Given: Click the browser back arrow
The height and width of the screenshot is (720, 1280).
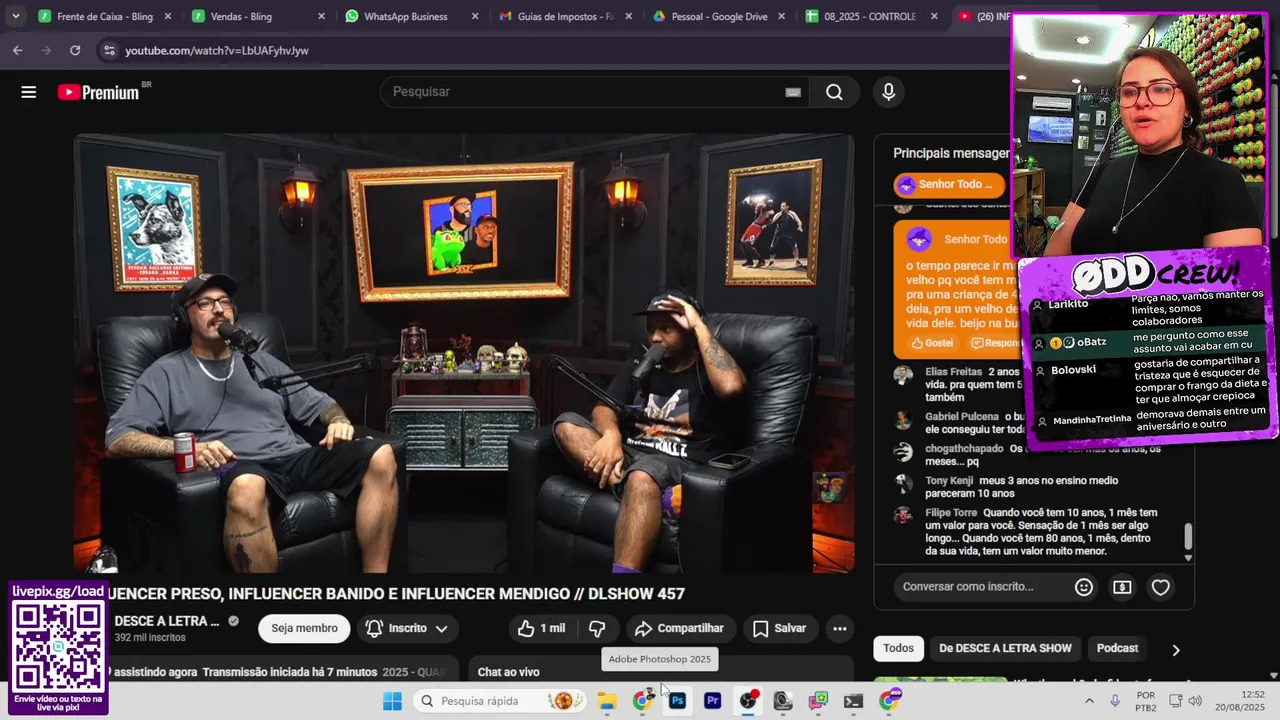Looking at the screenshot, I should click(x=18, y=50).
